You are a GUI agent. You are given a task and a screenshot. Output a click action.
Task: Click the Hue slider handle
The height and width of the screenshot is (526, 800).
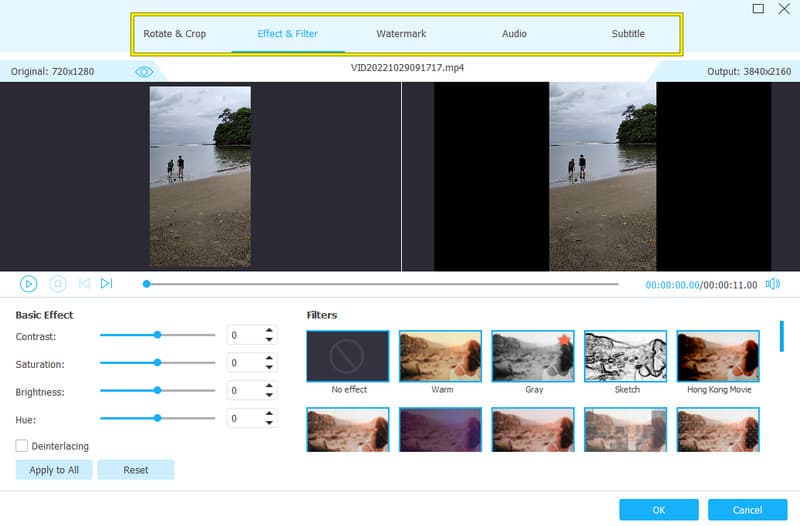[157, 418]
